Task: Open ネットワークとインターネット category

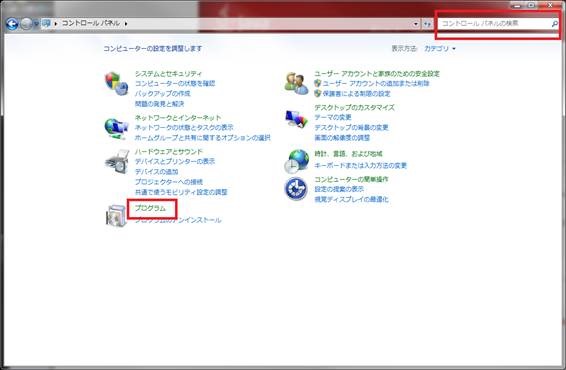Action: pyautogui.click(x=178, y=118)
